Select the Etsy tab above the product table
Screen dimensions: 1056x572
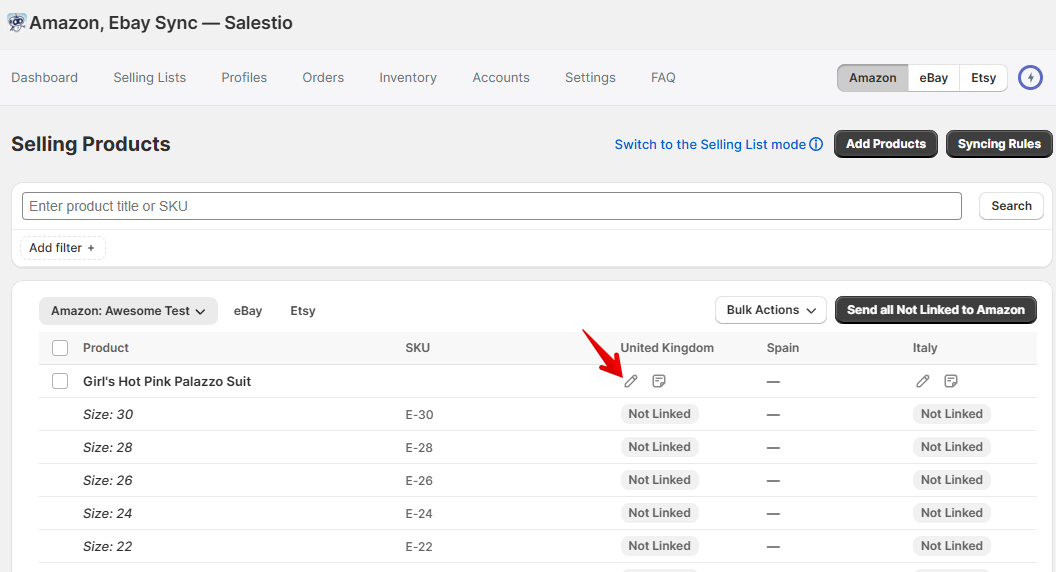tap(302, 311)
